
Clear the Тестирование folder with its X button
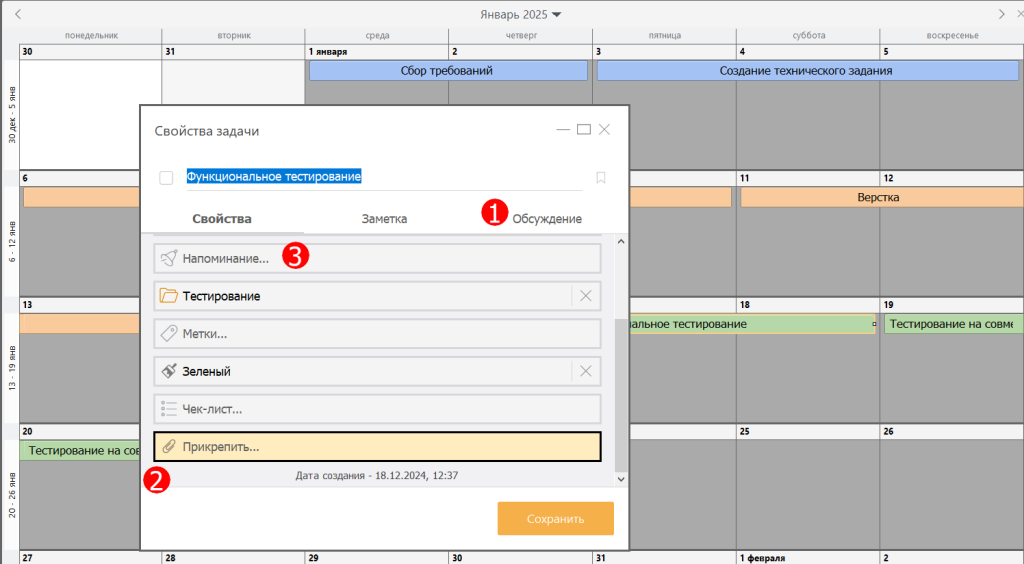pos(586,296)
